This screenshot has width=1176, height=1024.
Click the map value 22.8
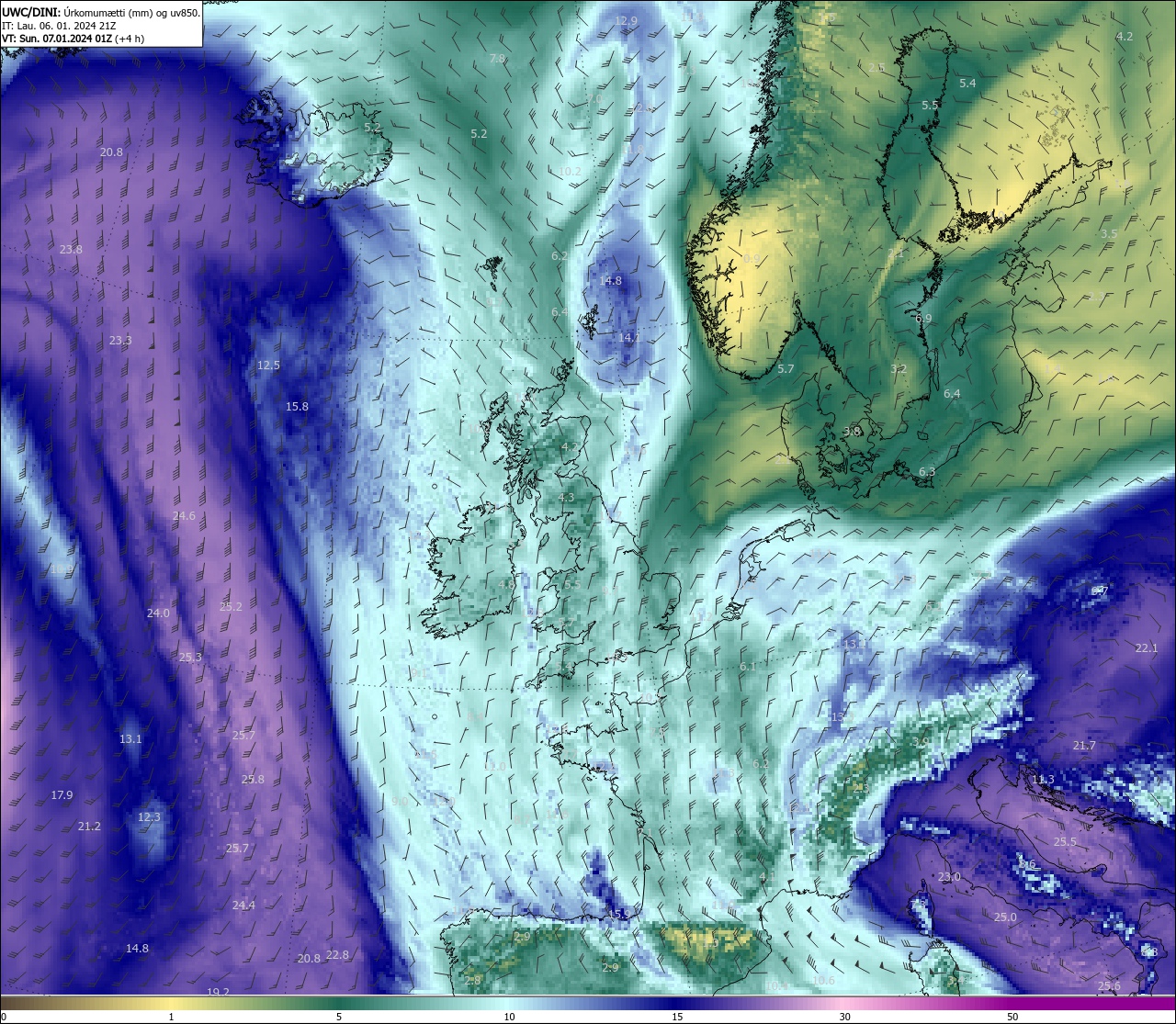tap(338, 955)
